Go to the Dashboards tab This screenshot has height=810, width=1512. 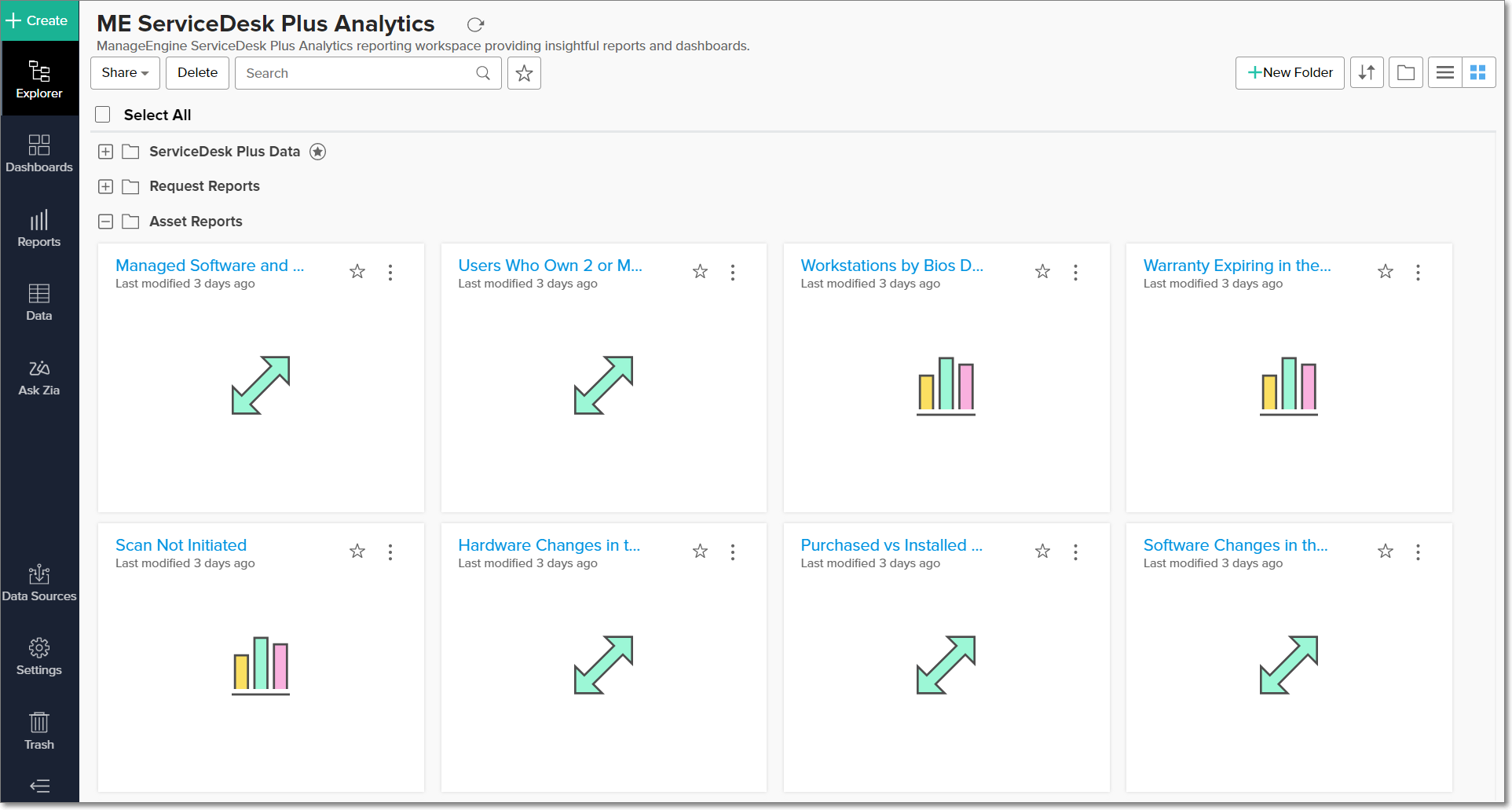39,153
